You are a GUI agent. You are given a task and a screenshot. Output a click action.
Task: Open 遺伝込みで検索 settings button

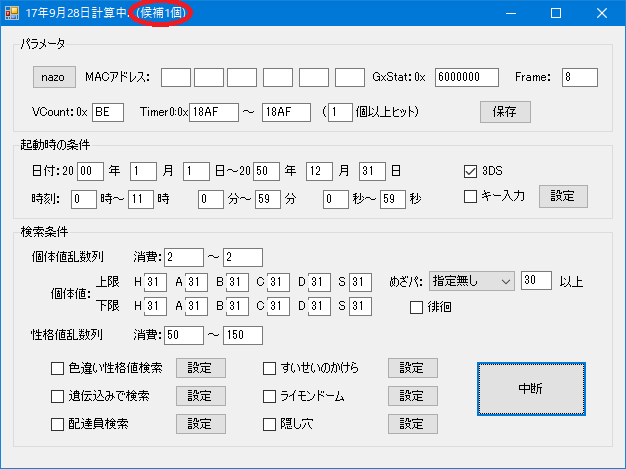[200, 396]
